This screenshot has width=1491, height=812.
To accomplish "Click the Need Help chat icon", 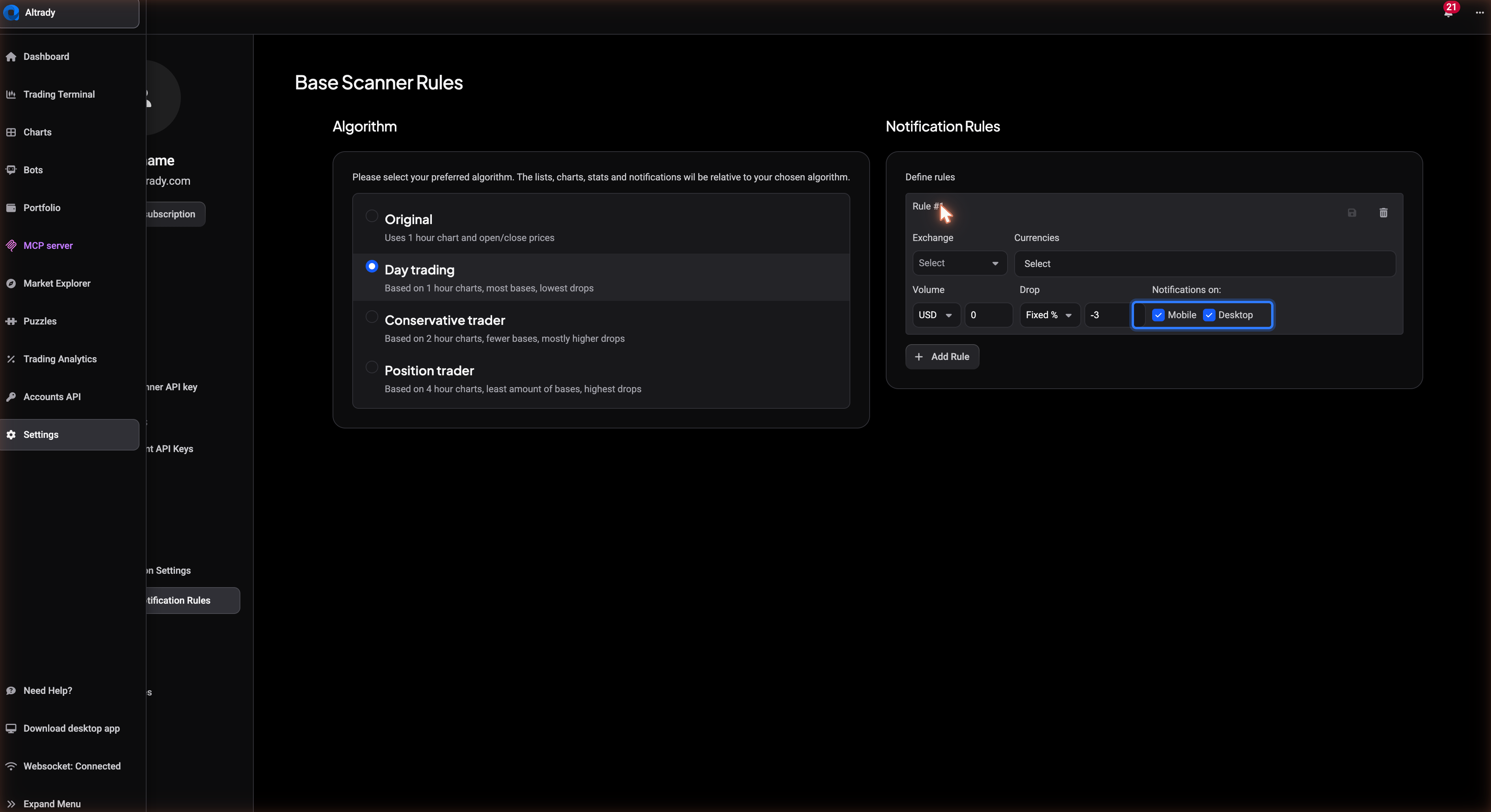I will [11, 691].
